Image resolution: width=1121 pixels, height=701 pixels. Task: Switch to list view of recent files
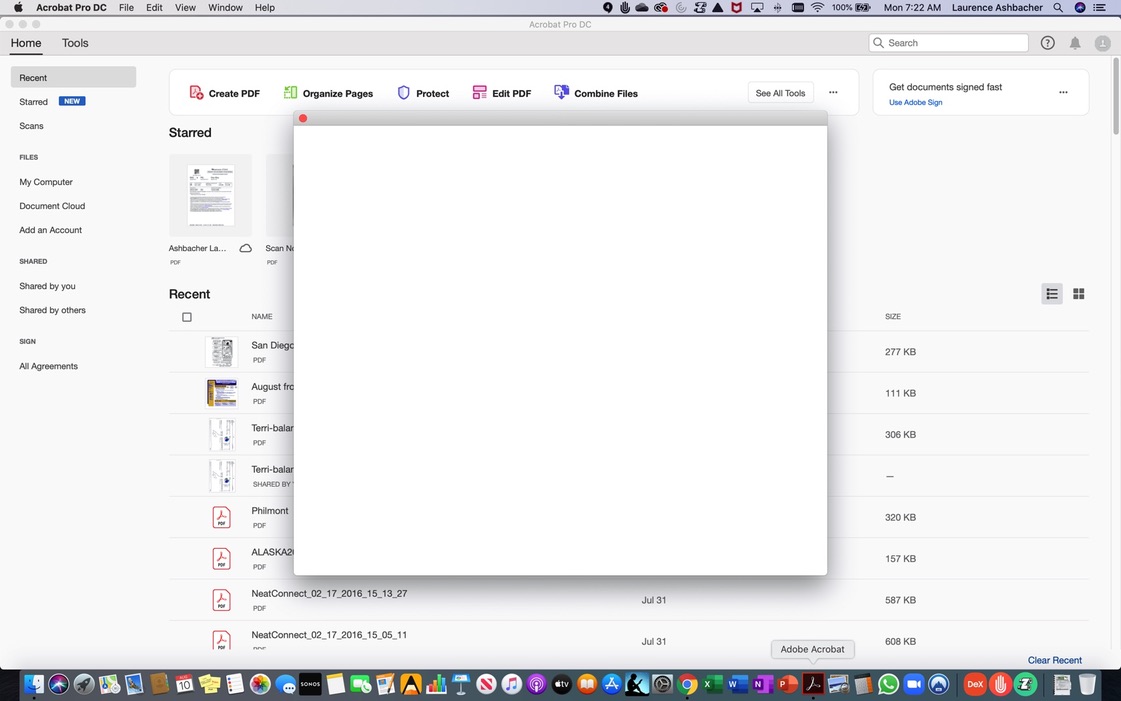coord(1051,293)
